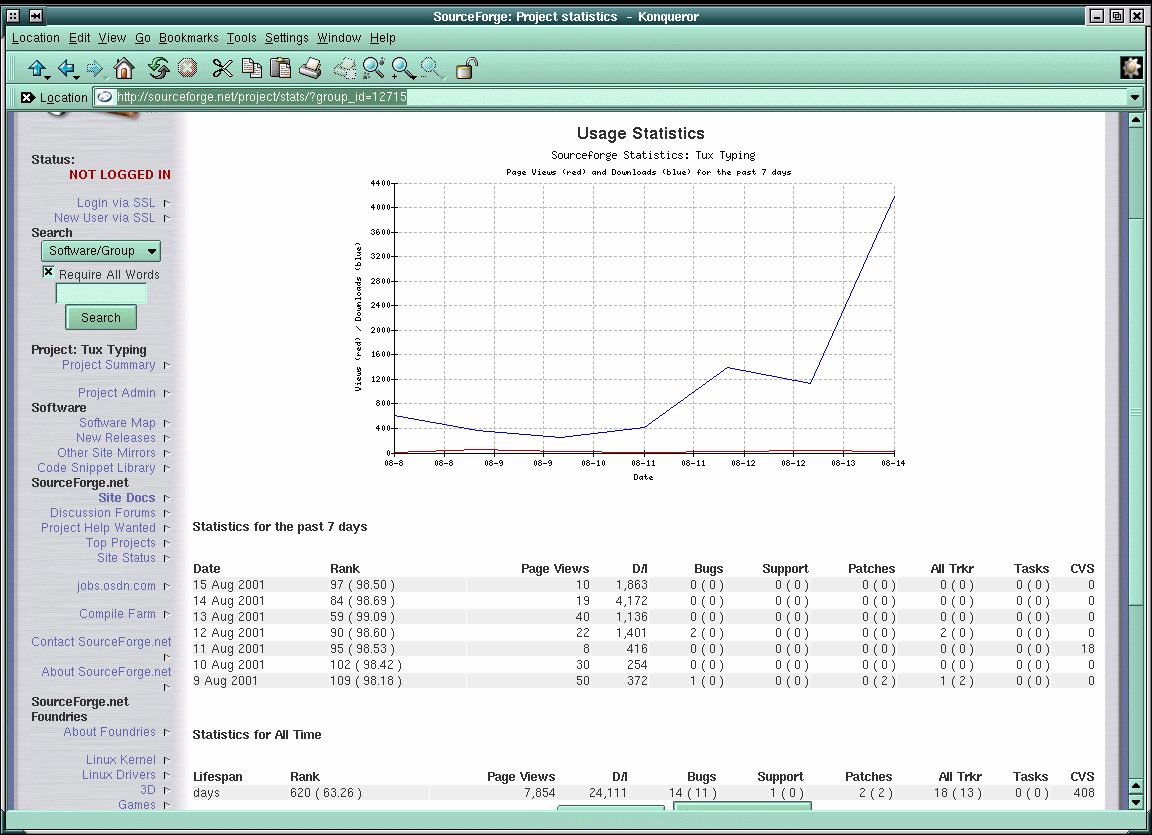The image size is (1152, 835).
Task: Open Contact SourceForge.net link
Action: pos(101,642)
